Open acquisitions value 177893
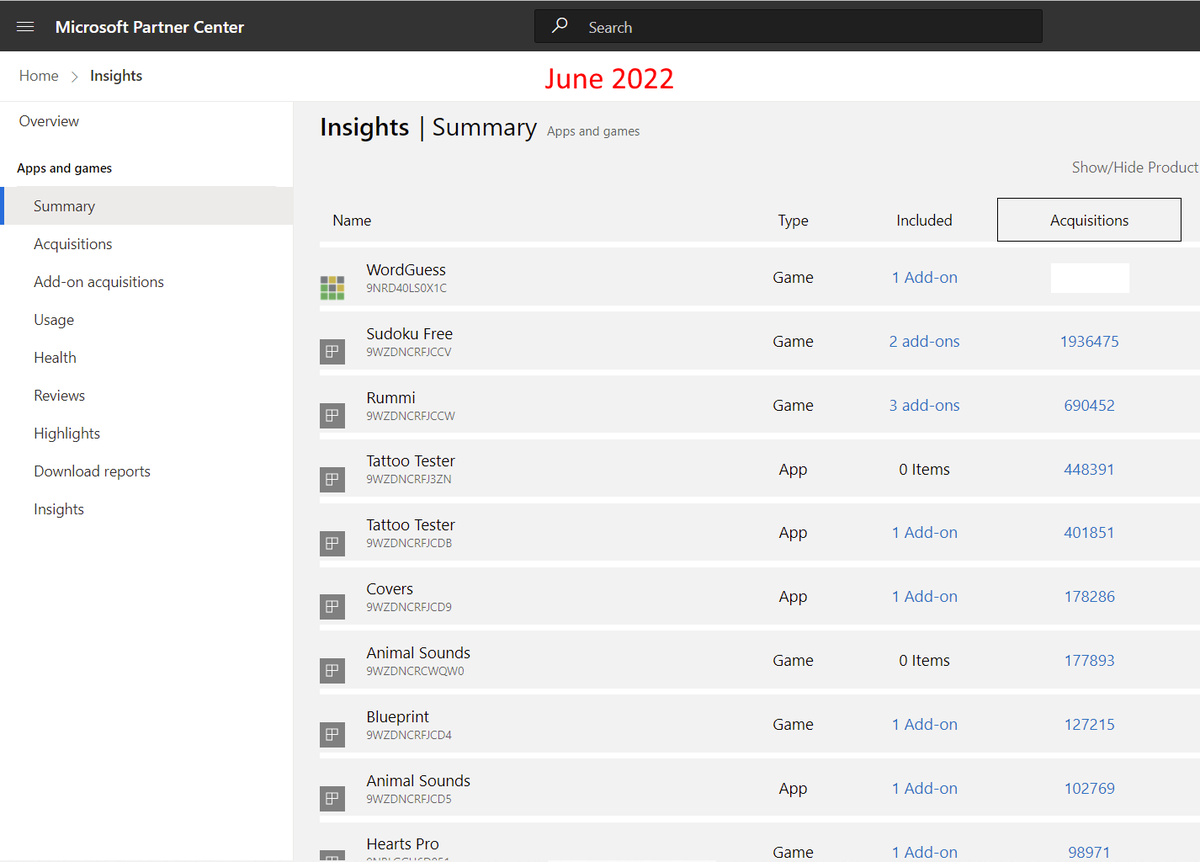Image resolution: width=1200 pixels, height=862 pixels. pos(1089,661)
